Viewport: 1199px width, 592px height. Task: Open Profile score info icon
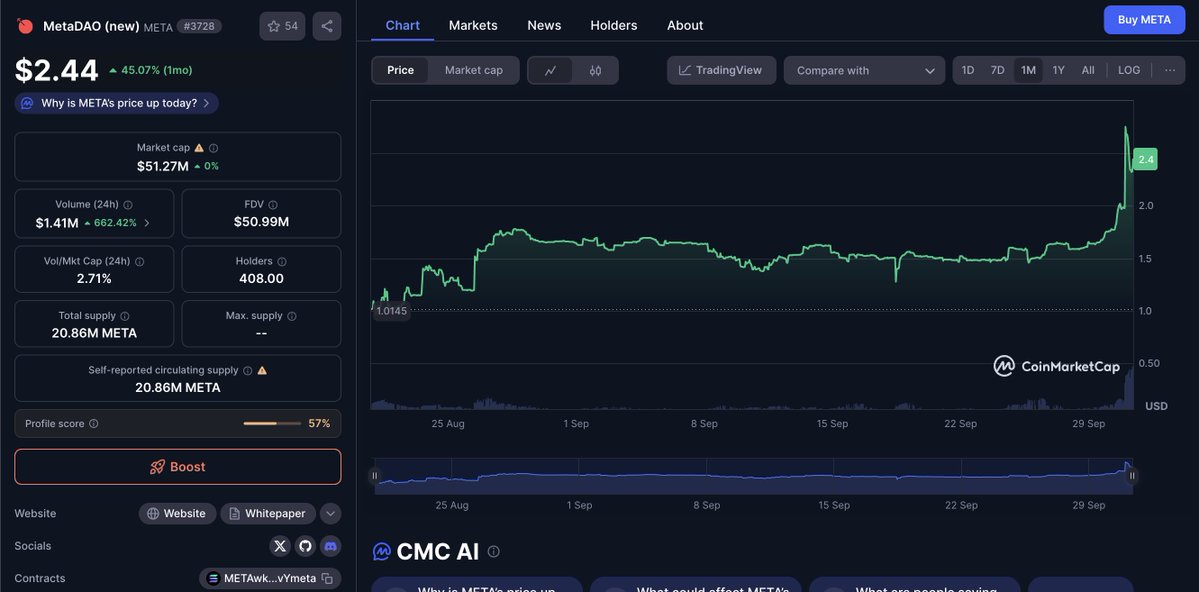tap(93, 424)
